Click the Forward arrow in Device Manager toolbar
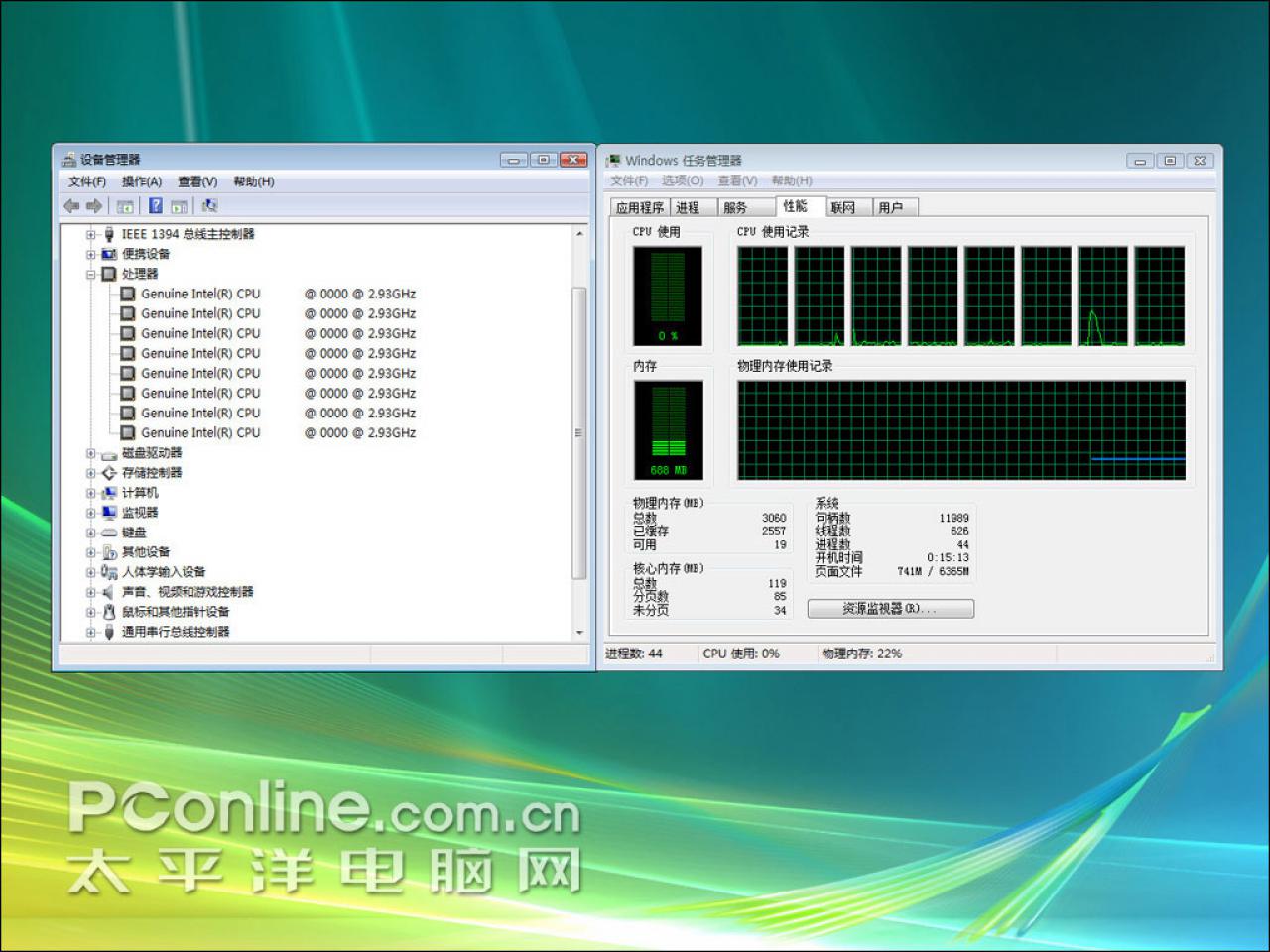1270x952 pixels. (x=94, y=206)
